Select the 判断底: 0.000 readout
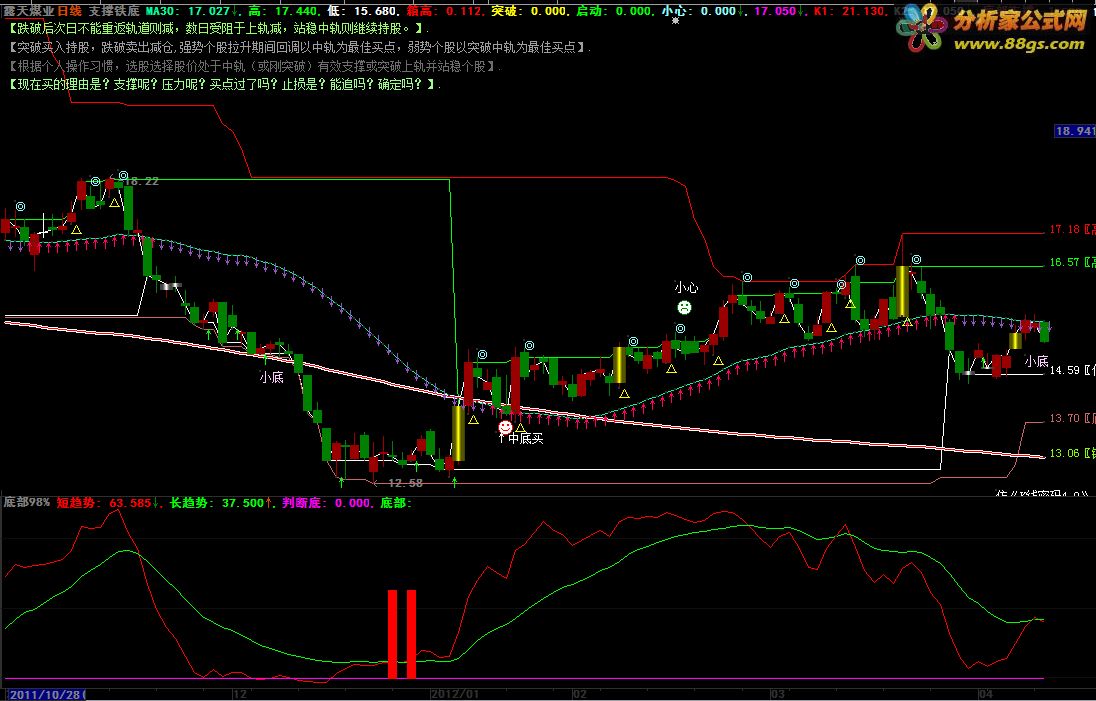The height and width of the screenshot is (701, 1096). point(326,503)
